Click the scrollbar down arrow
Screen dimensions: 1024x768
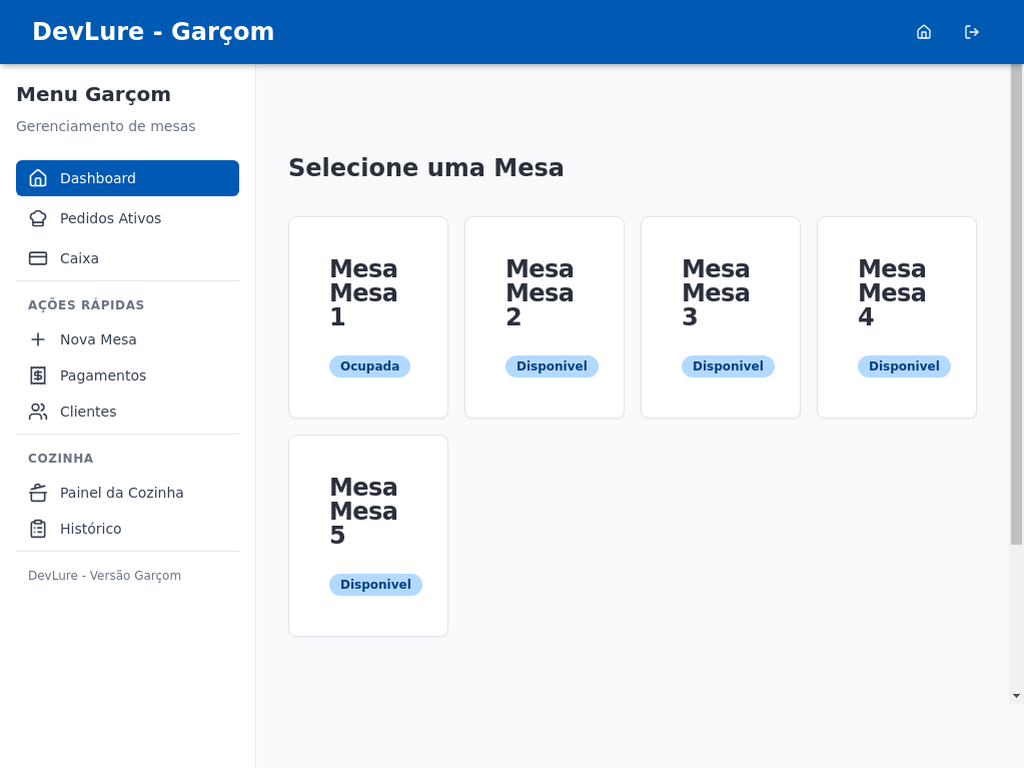pos(1016,695)
